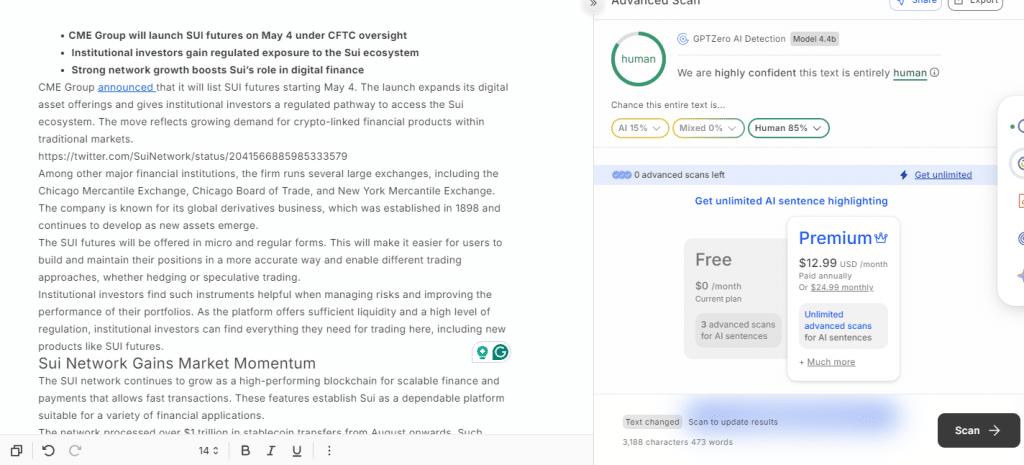The height and width of the screenshot is (465, 1024).
Task: Click the "Much more" link in Premium card
Action: [x=830, y=362]
